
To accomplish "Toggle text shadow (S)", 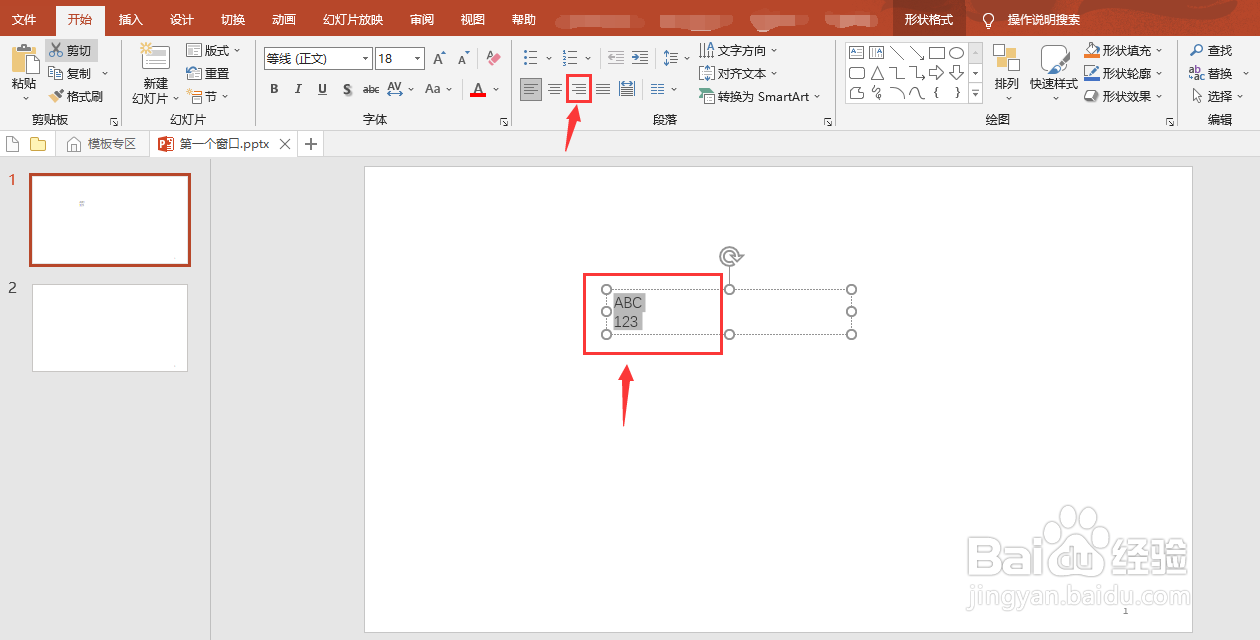I will point(347,89).
